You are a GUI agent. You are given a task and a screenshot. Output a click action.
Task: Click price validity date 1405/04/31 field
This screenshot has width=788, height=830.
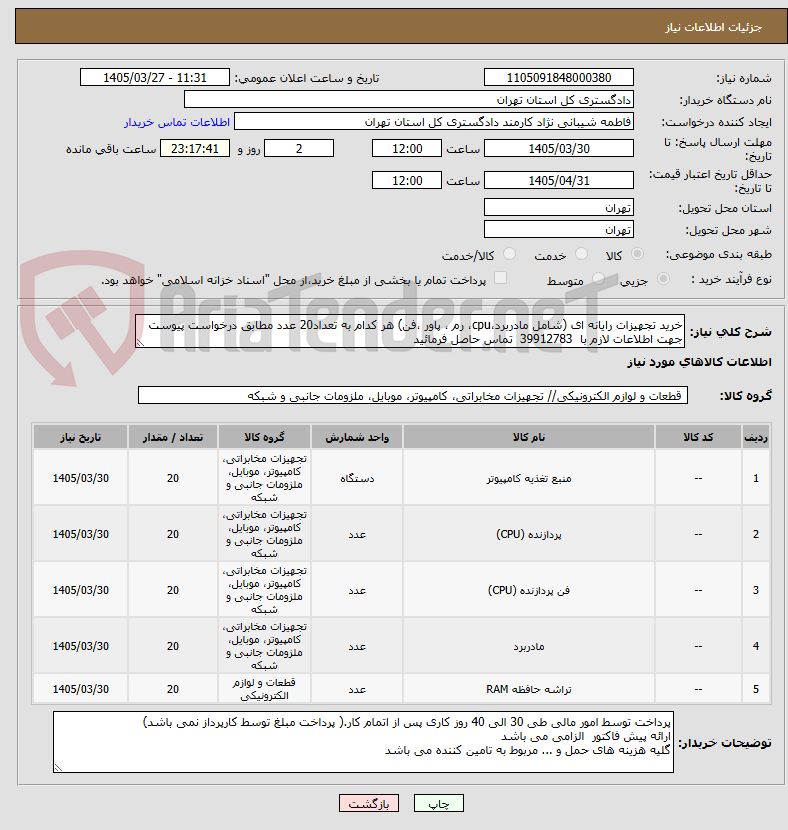point(559,181)
